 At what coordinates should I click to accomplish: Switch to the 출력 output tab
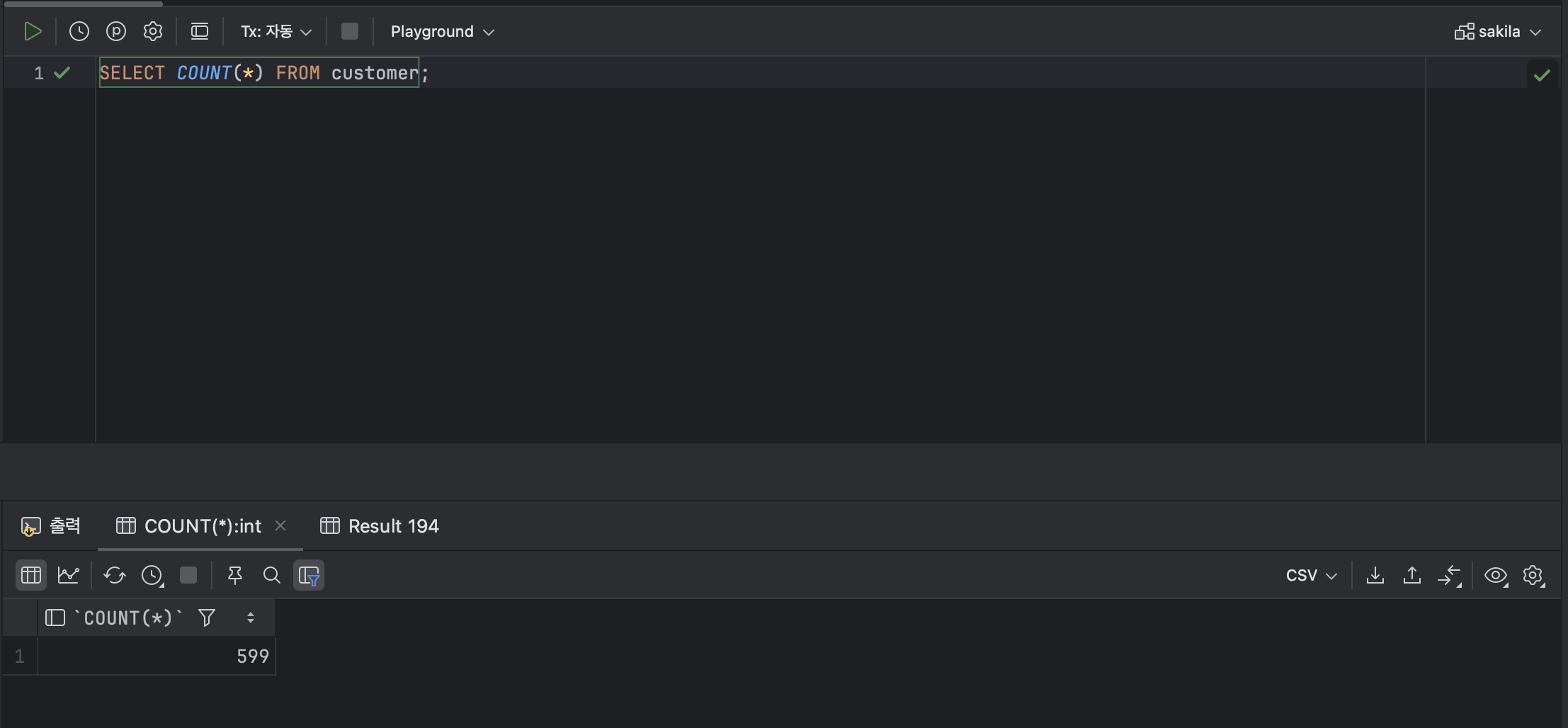[51, 526]
